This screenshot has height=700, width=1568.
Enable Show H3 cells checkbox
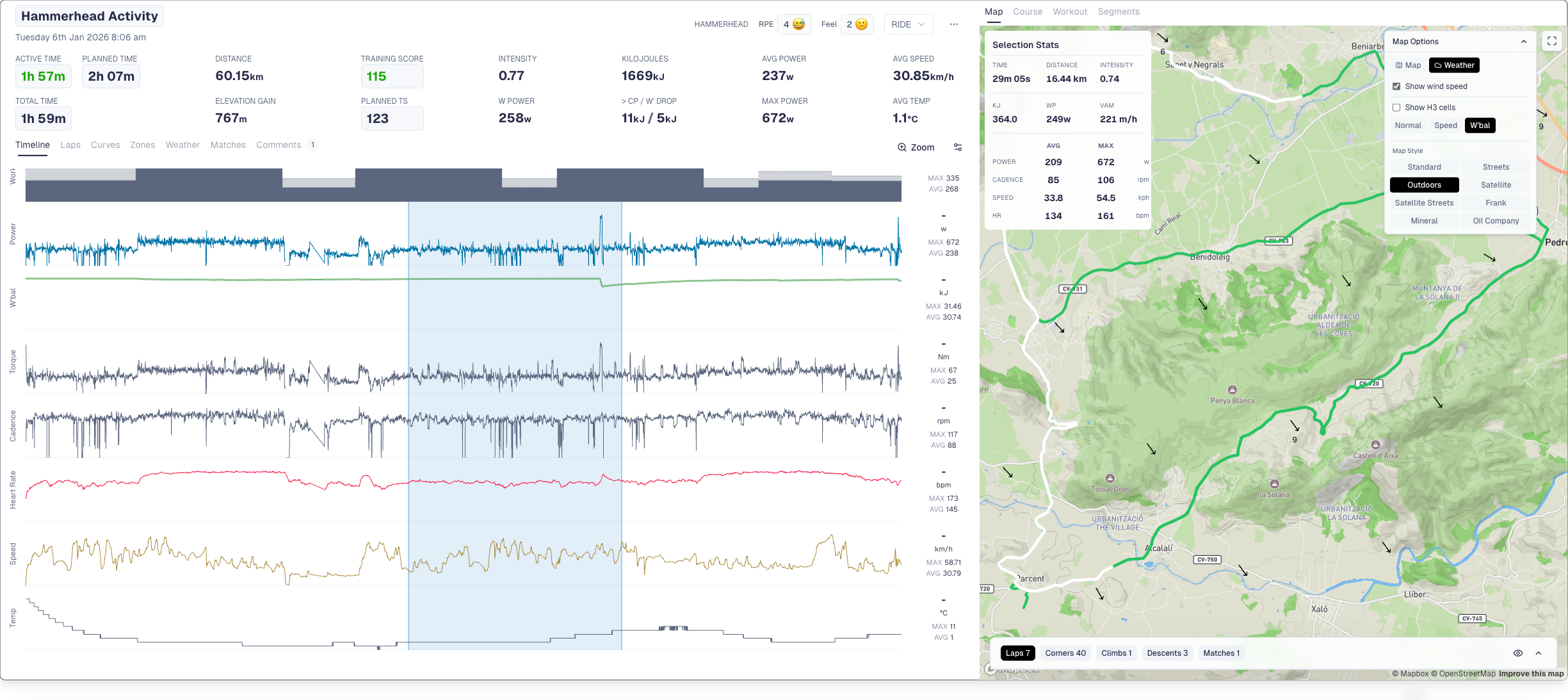pyautogui.click(x=1396, y=108)
